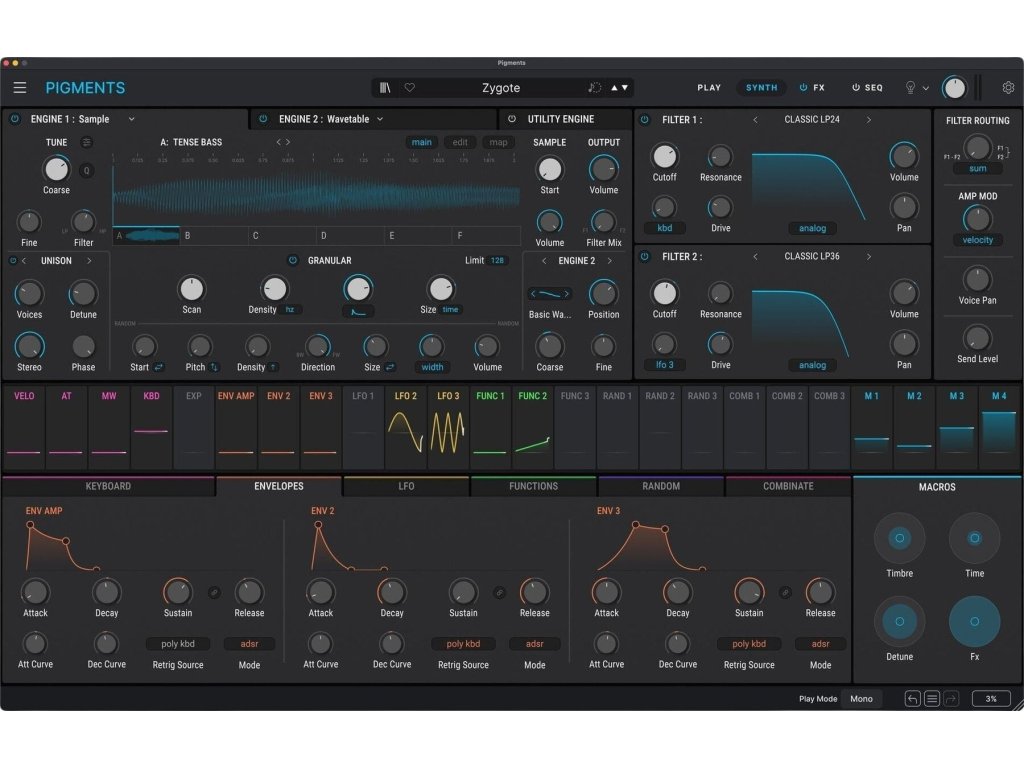
Task: Click the undo arrow in bottom bar
Action: point(913,699)
